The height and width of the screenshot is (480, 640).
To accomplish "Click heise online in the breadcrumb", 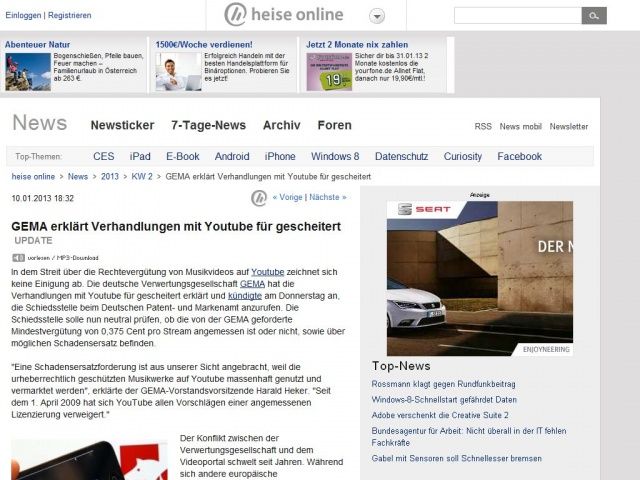I will [33, 177].
